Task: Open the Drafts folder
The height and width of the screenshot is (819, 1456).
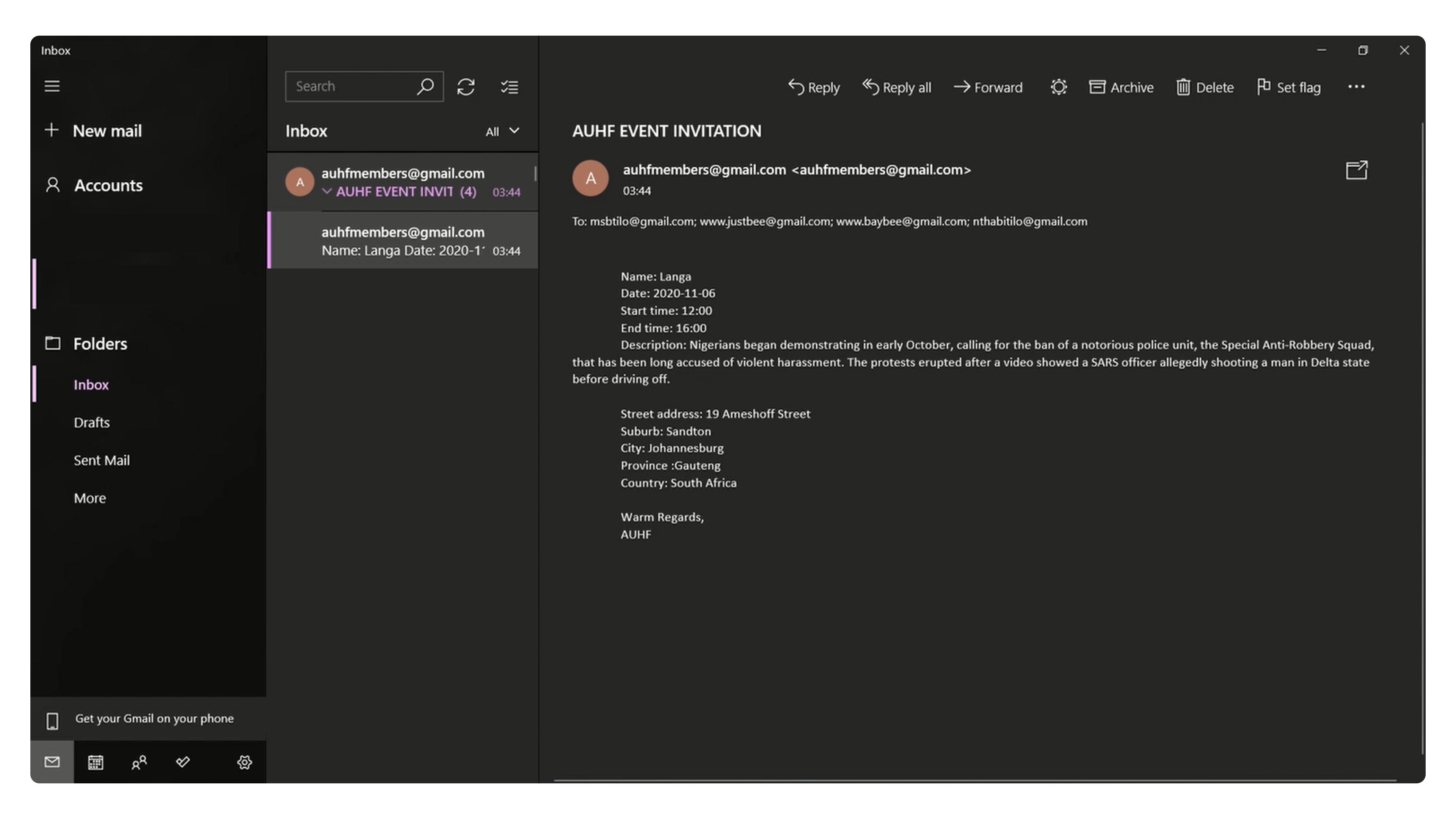Action: 91,422
